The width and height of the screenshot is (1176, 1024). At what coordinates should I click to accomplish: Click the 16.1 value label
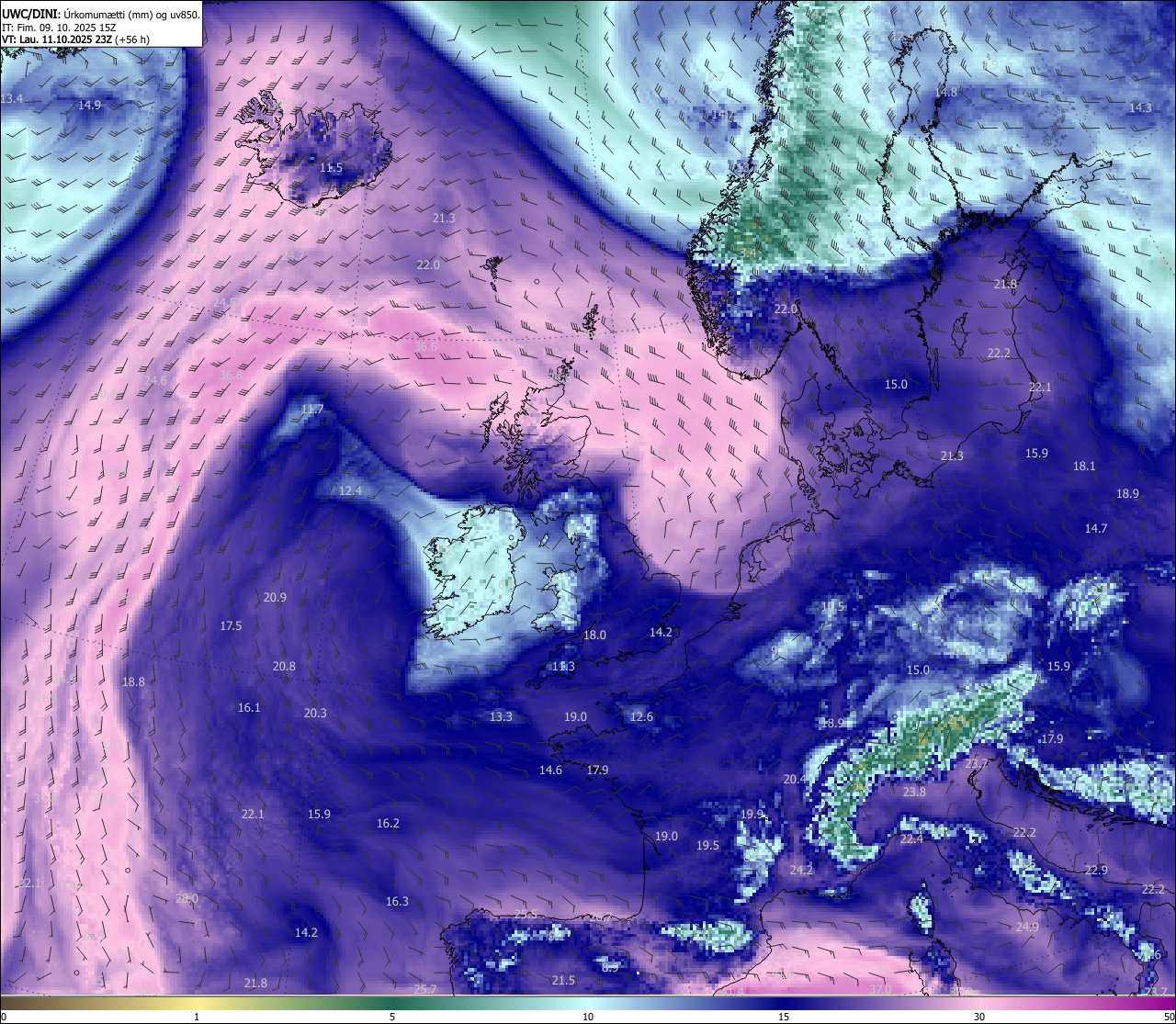pos(249,707)
